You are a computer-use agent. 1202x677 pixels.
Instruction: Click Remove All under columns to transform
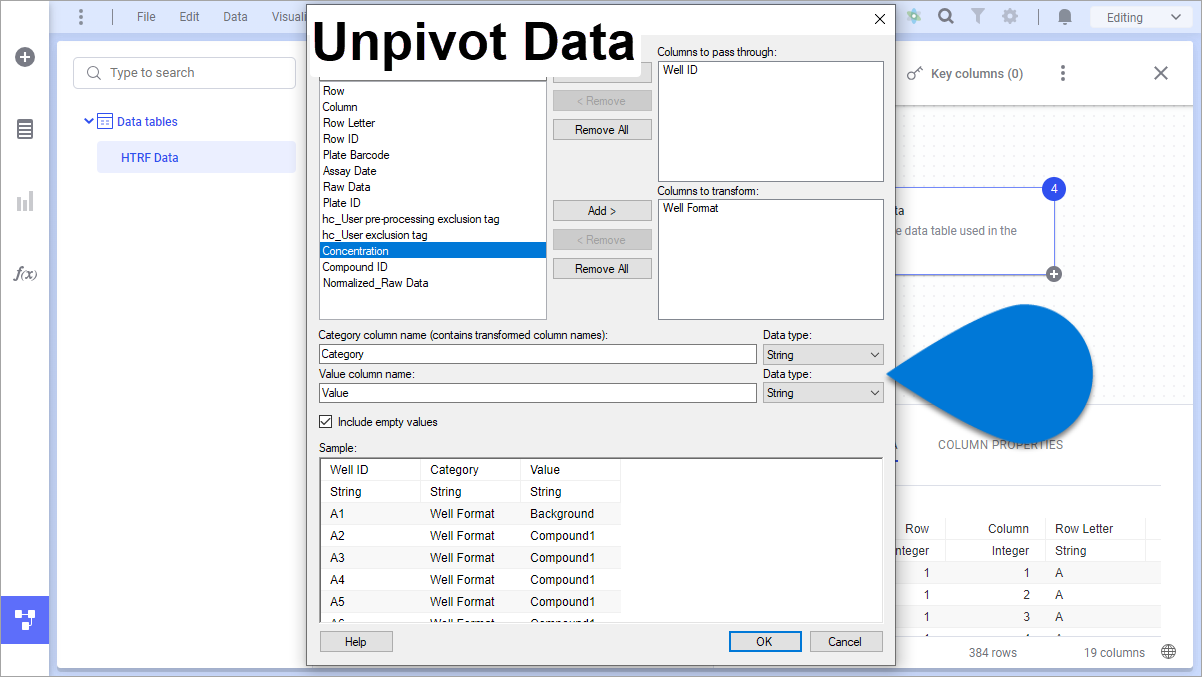pos(602,269)
